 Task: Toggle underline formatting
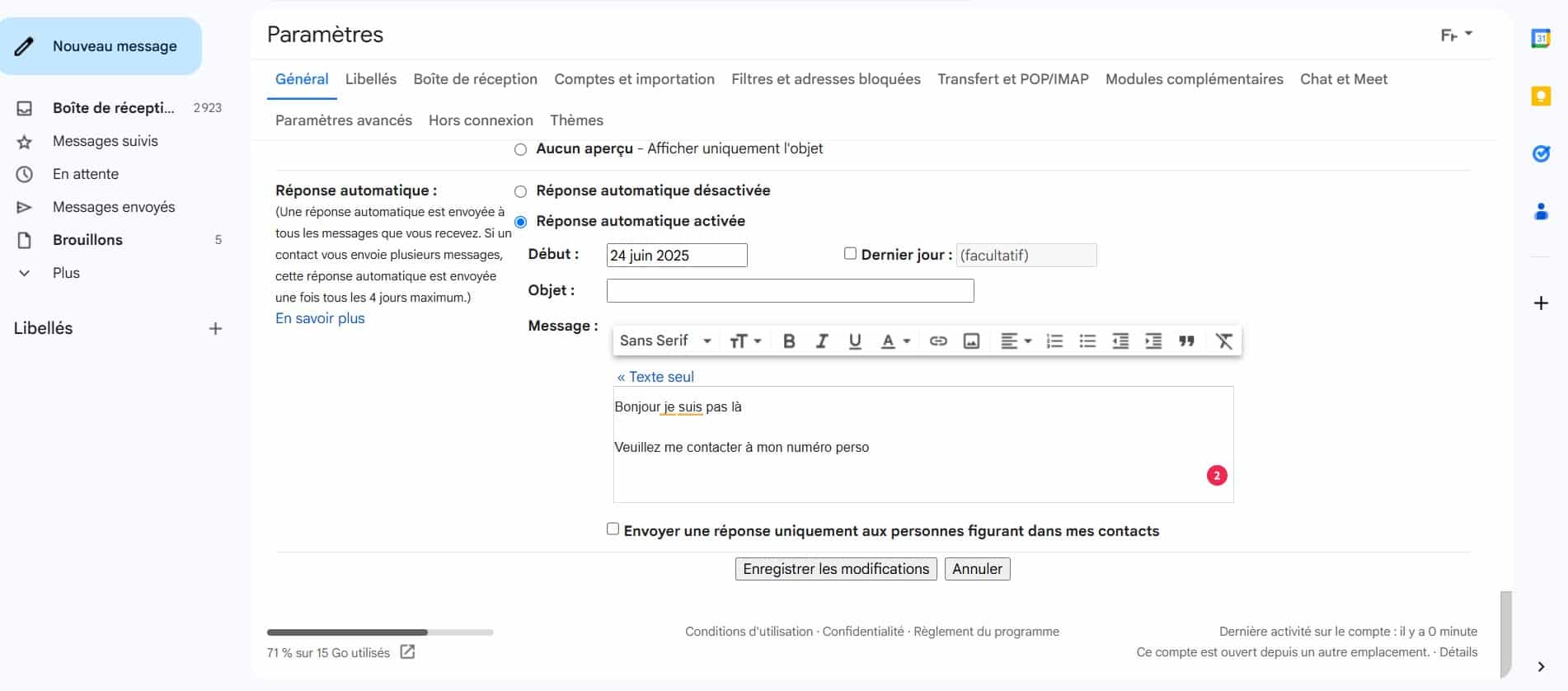(x=855, y=341)
